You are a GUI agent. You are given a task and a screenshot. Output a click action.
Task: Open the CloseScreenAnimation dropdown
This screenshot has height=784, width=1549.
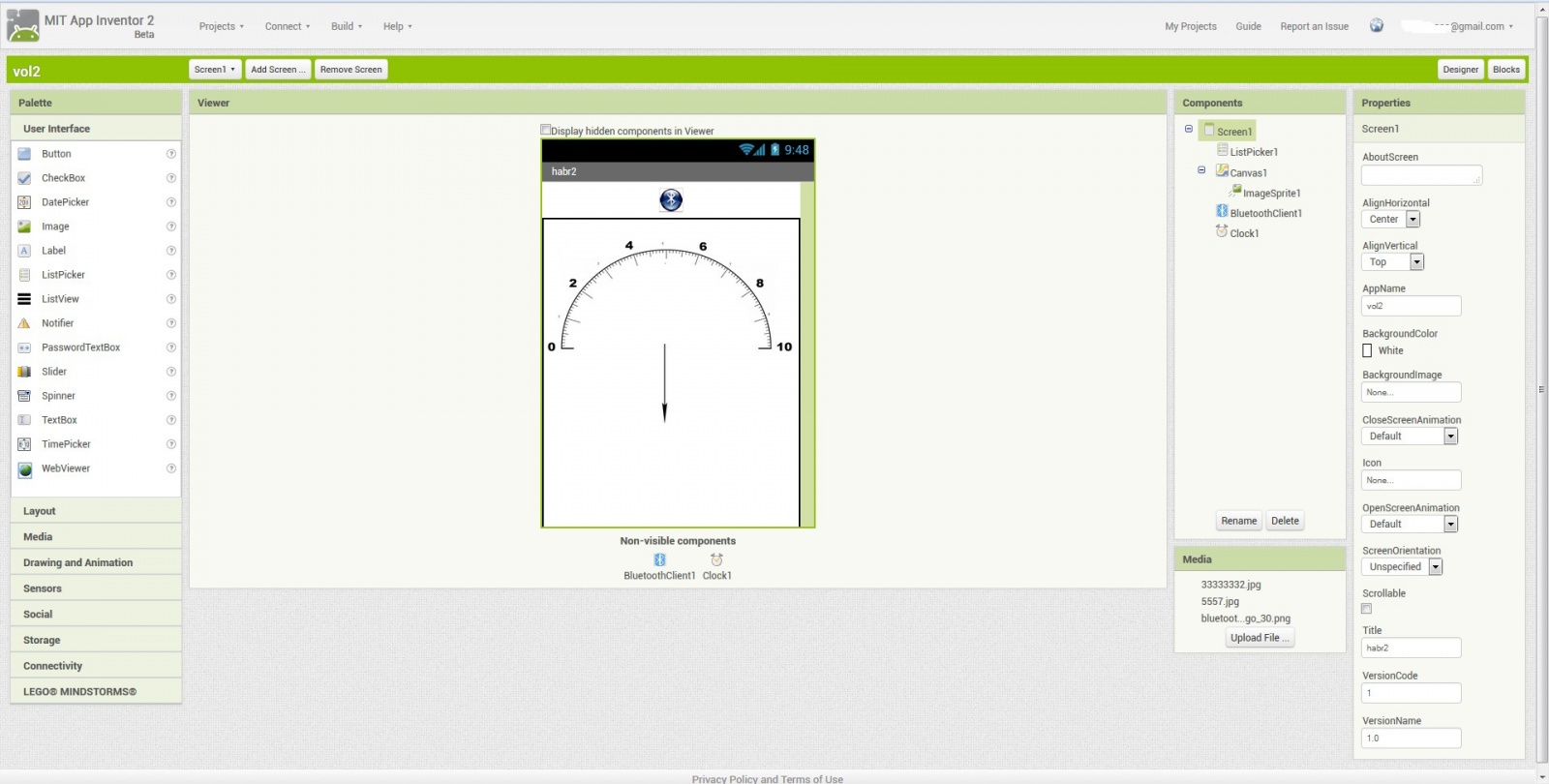[1410, 437]
